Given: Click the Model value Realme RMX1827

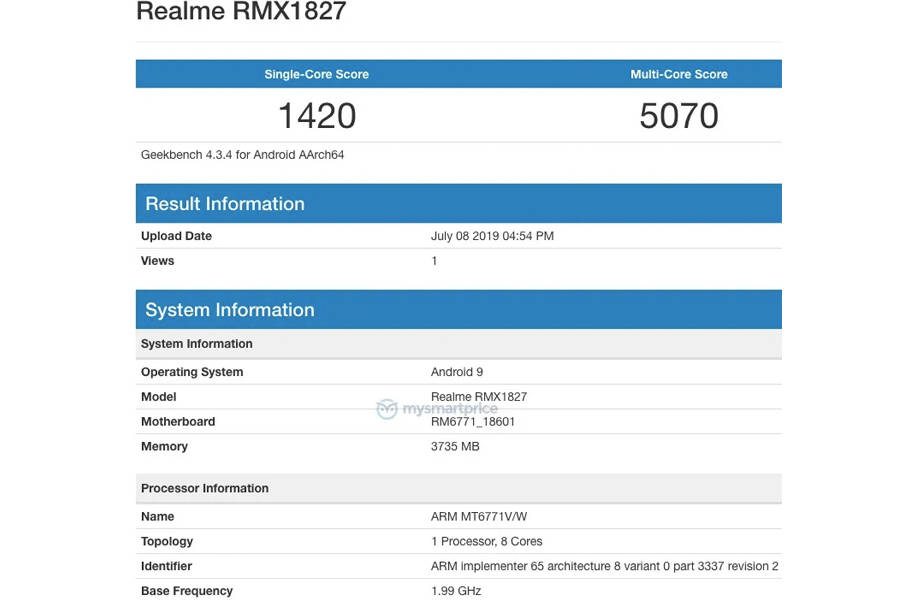Looking at the screenshot, I should [480, 396].
